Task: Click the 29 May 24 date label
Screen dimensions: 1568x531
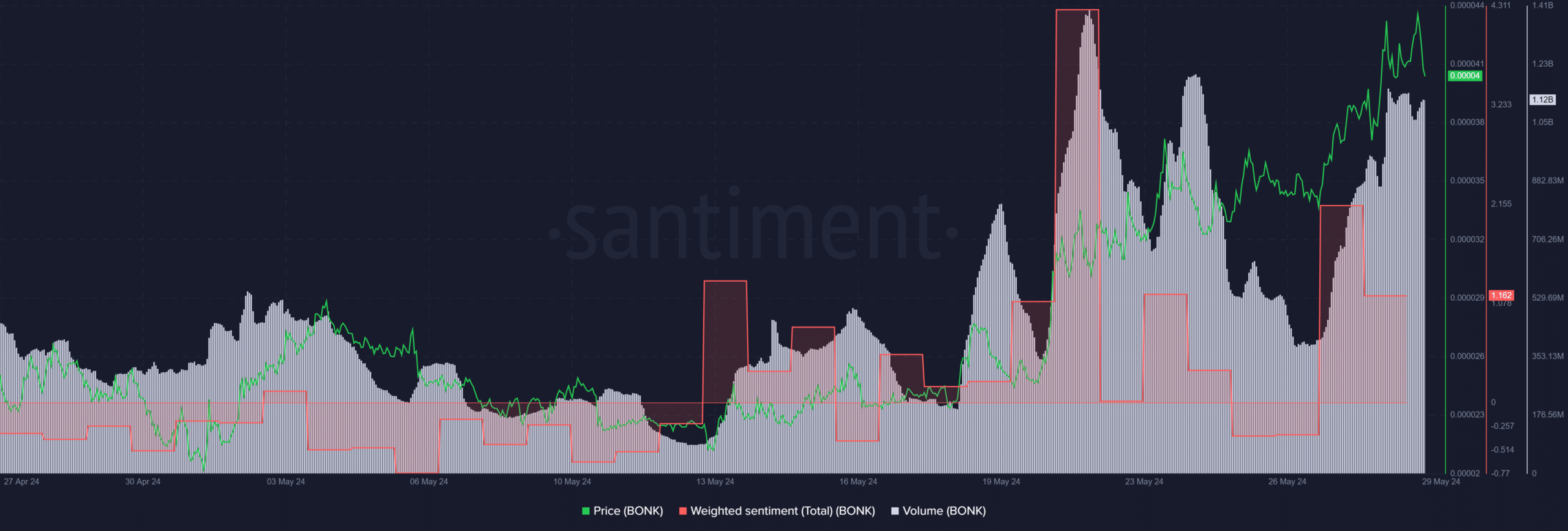Action: (1441, 481)
